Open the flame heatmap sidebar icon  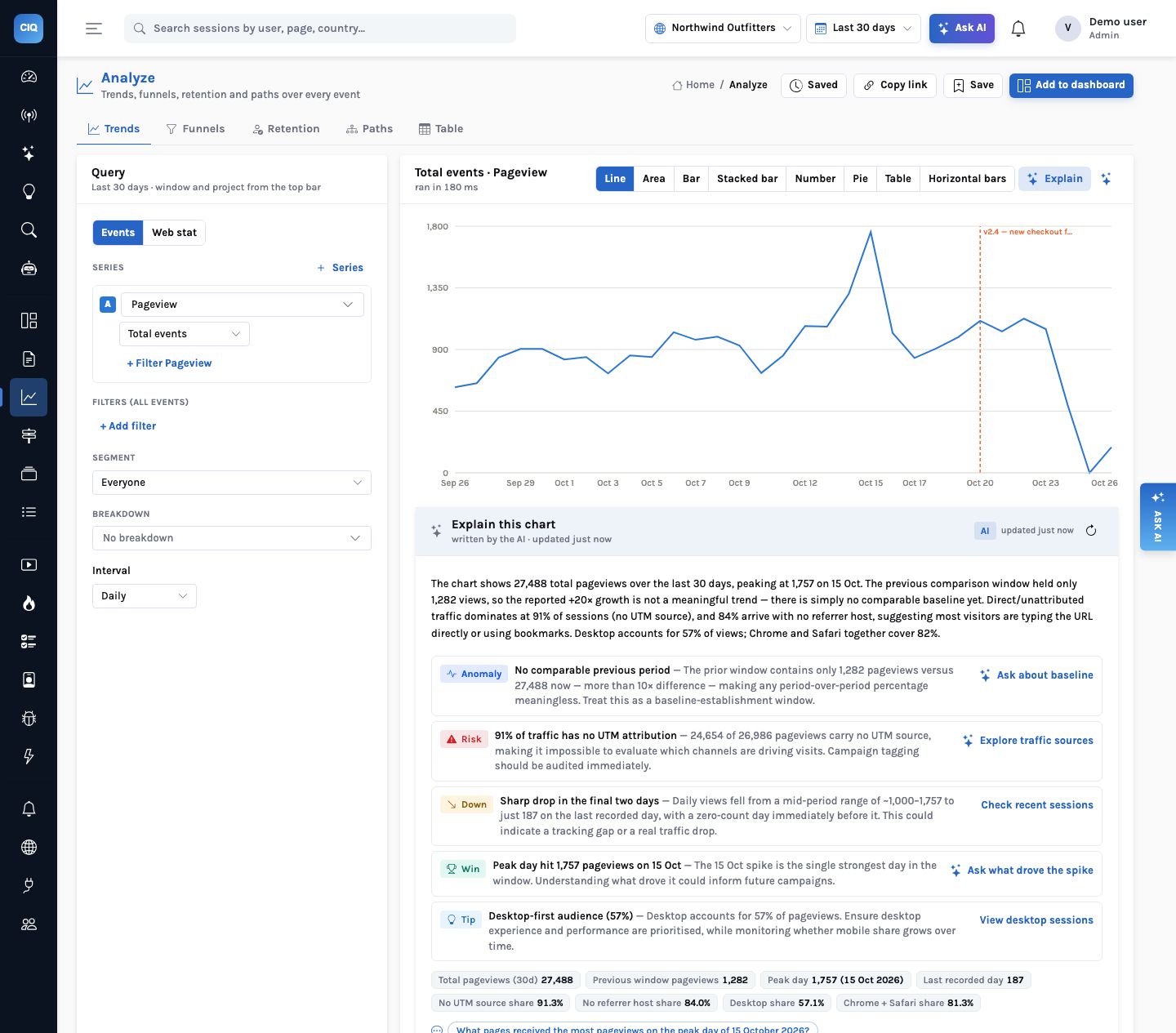coord(29,603)
